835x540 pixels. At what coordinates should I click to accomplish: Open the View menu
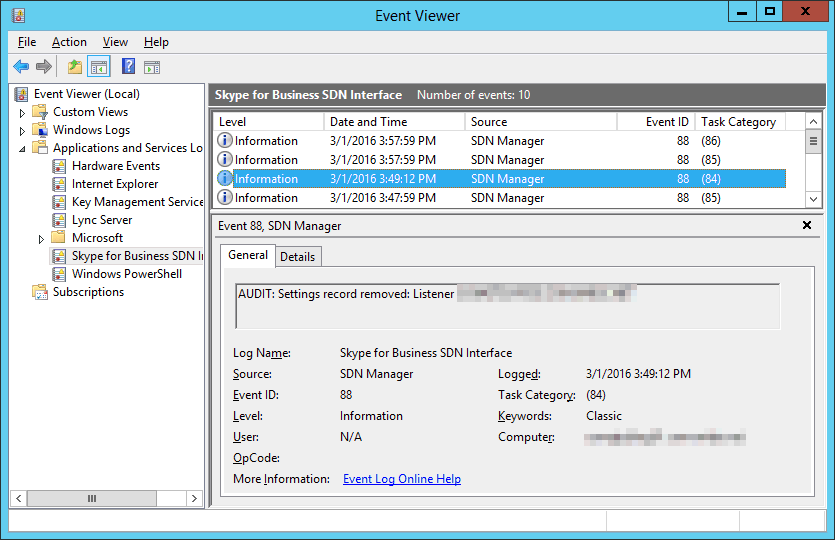coord(115,42)
